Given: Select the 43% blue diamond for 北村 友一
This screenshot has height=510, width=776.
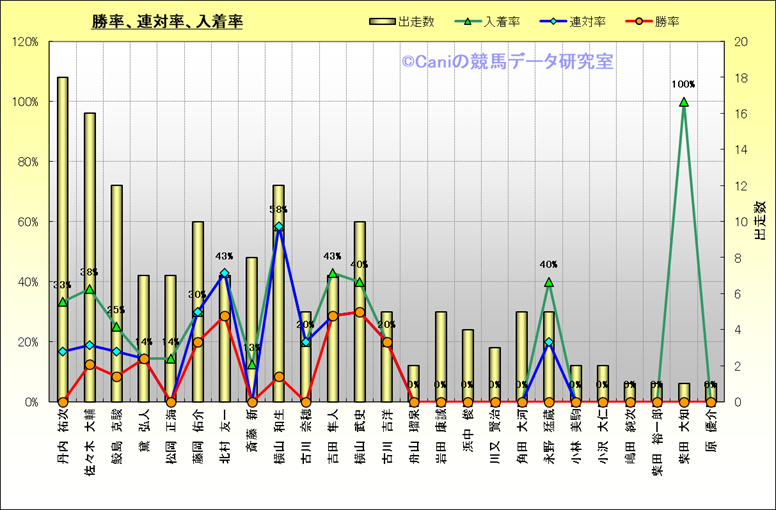Looking at the screenshot, I should pyautogui.click(x=224, y=273).
